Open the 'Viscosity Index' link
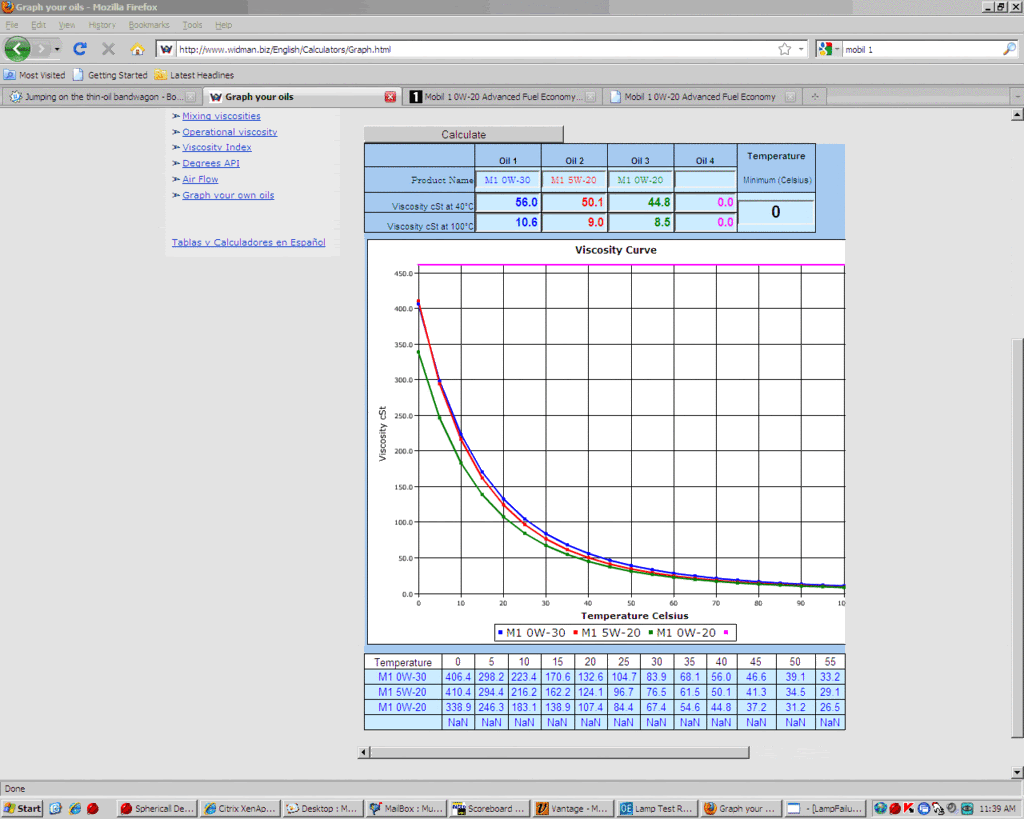Screen dimensions: 1024x819 (x=217, y=148)
